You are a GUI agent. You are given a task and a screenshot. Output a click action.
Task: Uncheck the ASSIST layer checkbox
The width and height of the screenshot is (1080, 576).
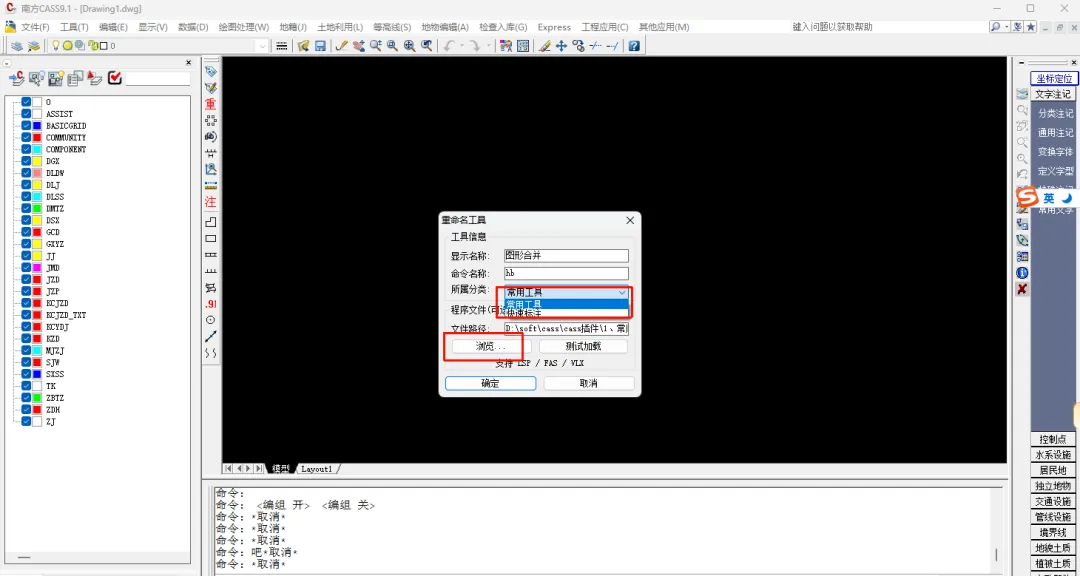pyautogui.click(x=26, y=114)
